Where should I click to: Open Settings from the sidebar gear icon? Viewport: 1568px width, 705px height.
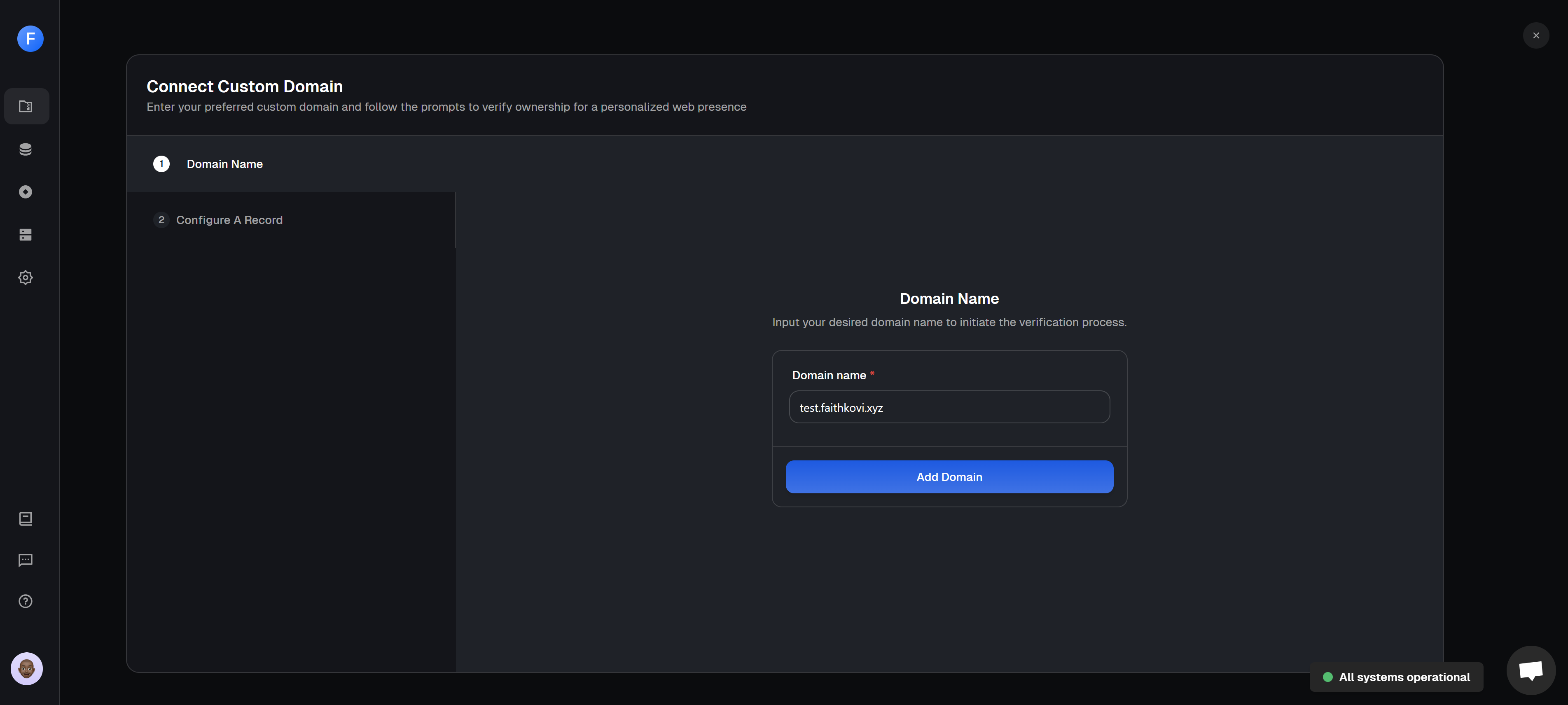[25, 277]
